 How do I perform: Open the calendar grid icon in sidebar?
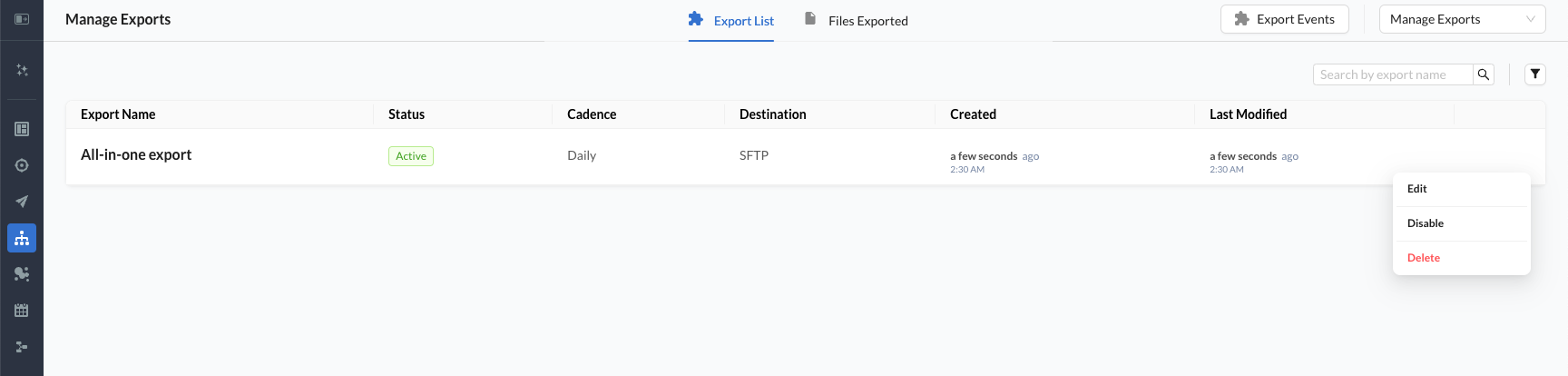point(22,311)
